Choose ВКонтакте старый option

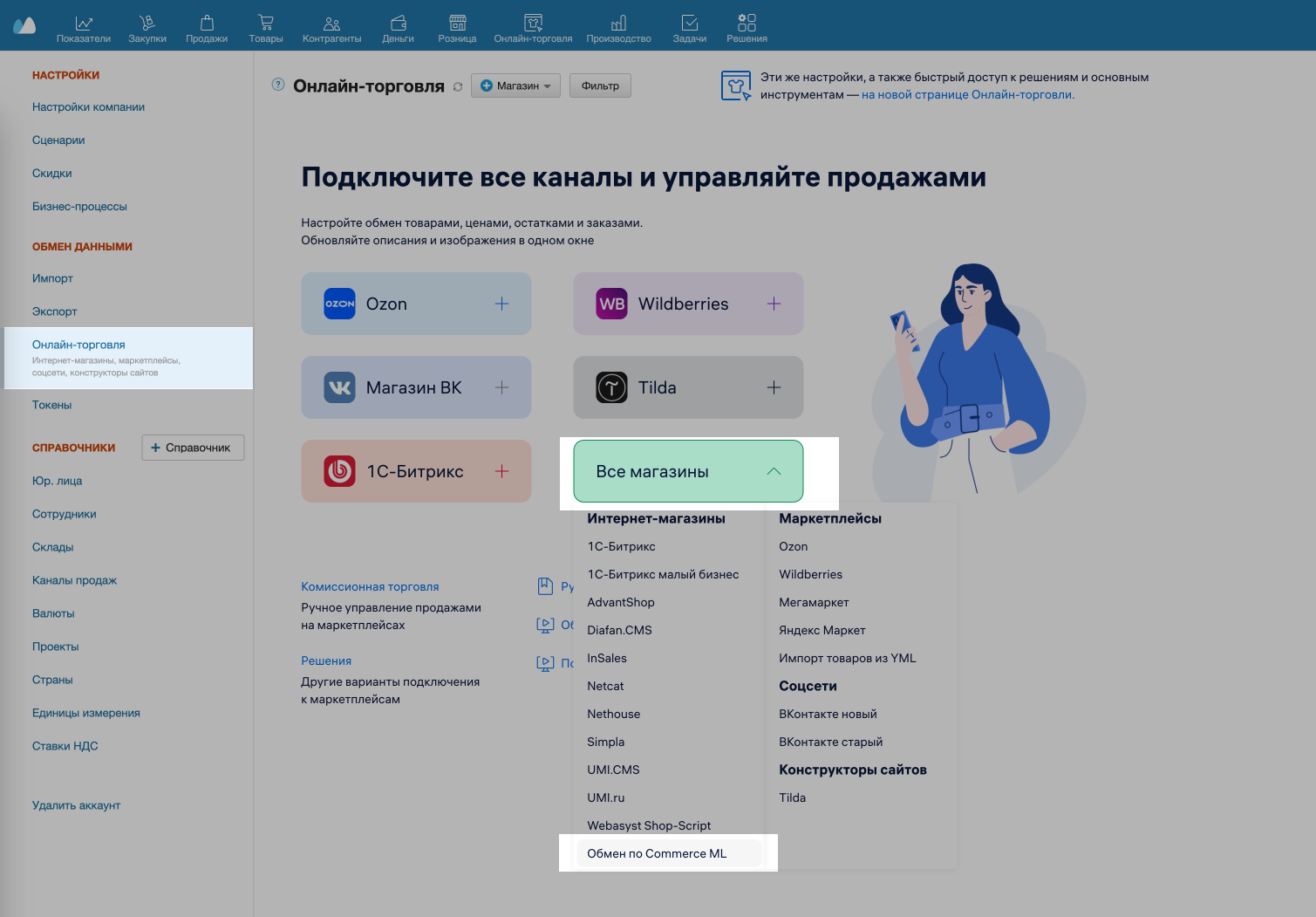pyautogui.click(x=830, y=742)
